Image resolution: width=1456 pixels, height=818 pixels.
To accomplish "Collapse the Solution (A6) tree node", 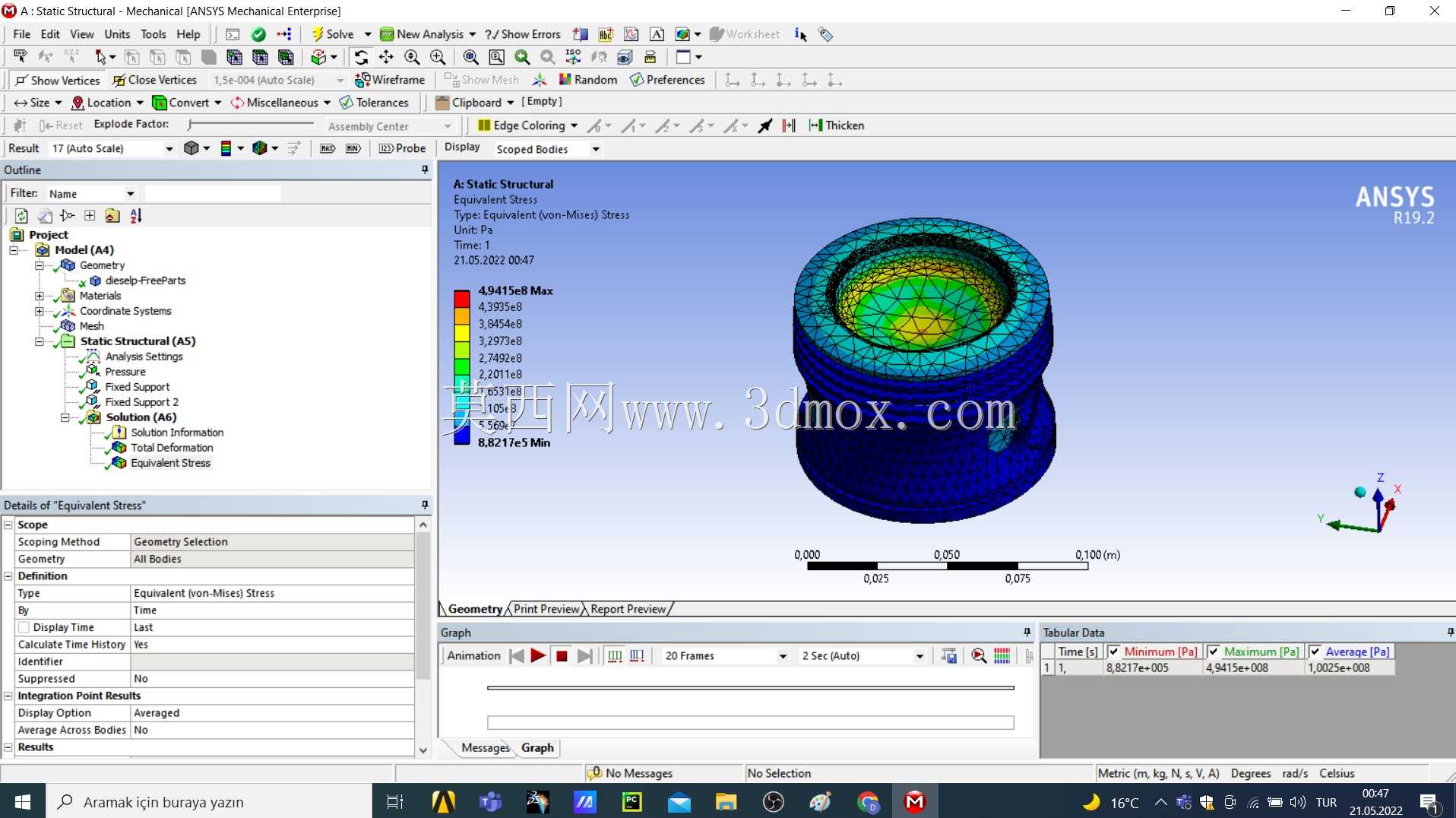I will [65, 417].
